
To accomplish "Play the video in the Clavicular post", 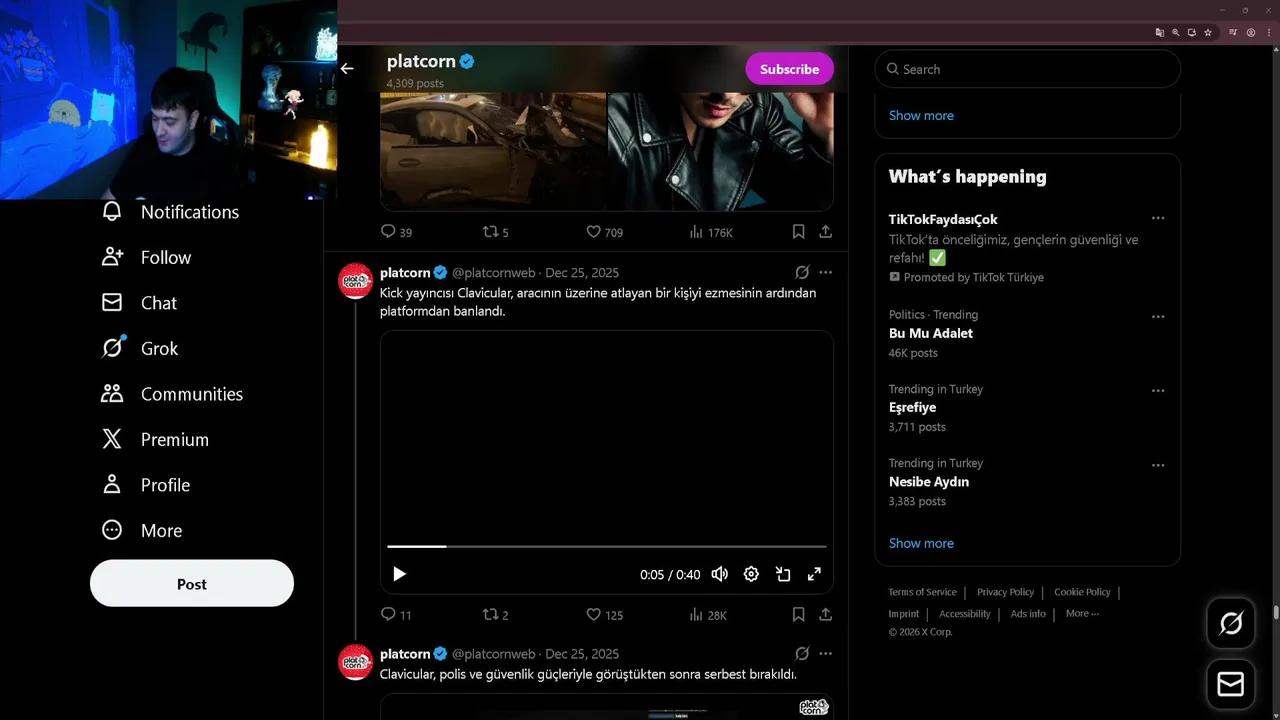I will (399, 574).
